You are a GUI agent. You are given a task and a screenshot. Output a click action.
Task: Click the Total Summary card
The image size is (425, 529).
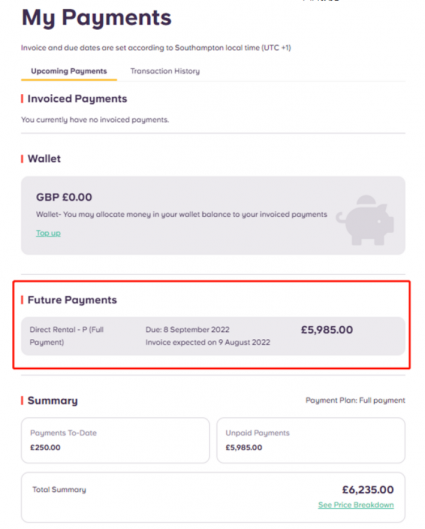point(213,497)
